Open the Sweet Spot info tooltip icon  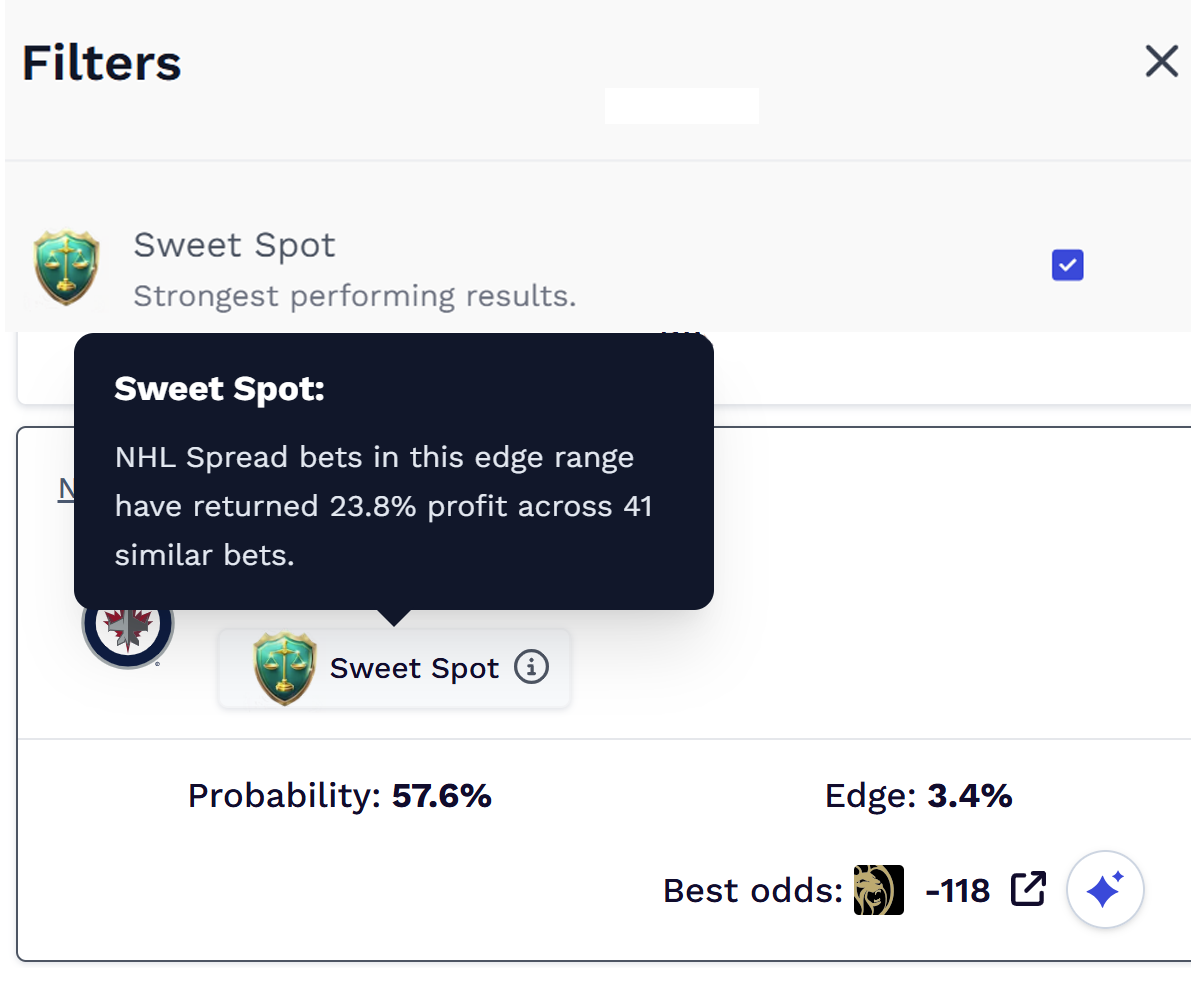533,667
